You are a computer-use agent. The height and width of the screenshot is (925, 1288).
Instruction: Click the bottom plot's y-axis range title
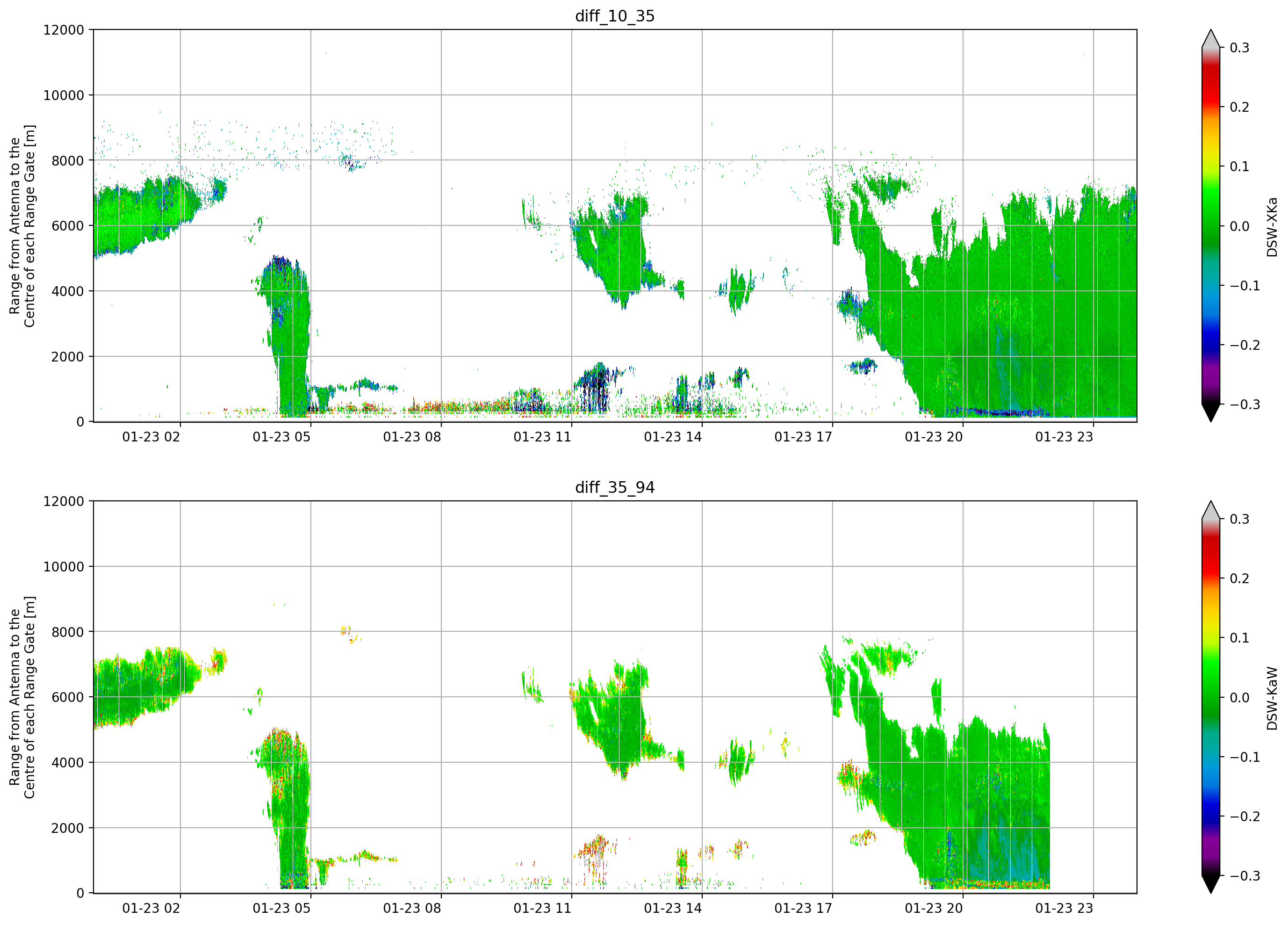(22, 698)
